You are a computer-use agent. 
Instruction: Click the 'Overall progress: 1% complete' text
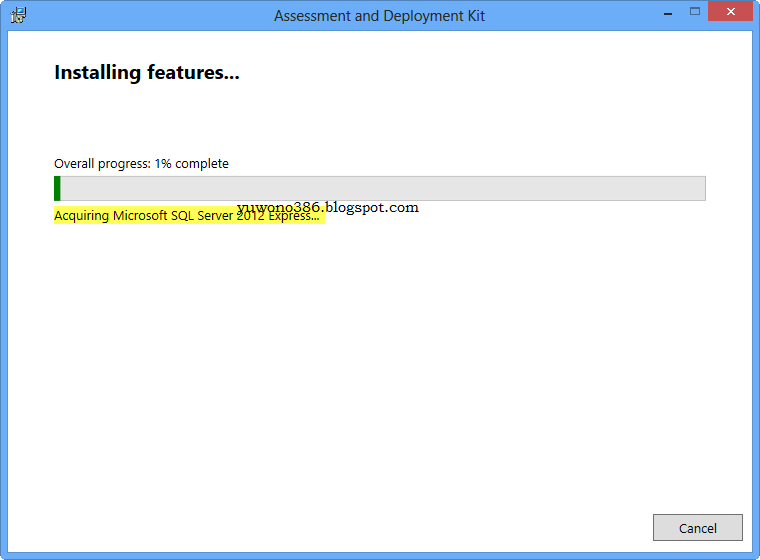coord(141,164)
